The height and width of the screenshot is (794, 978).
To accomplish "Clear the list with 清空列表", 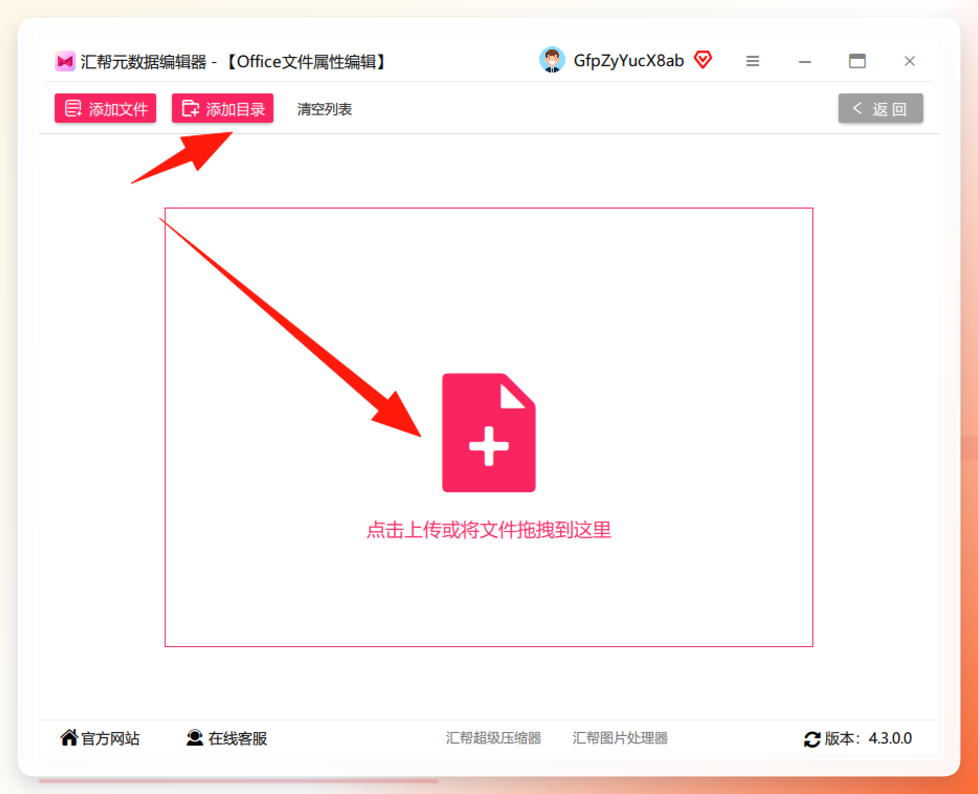I will click(324, 109).
